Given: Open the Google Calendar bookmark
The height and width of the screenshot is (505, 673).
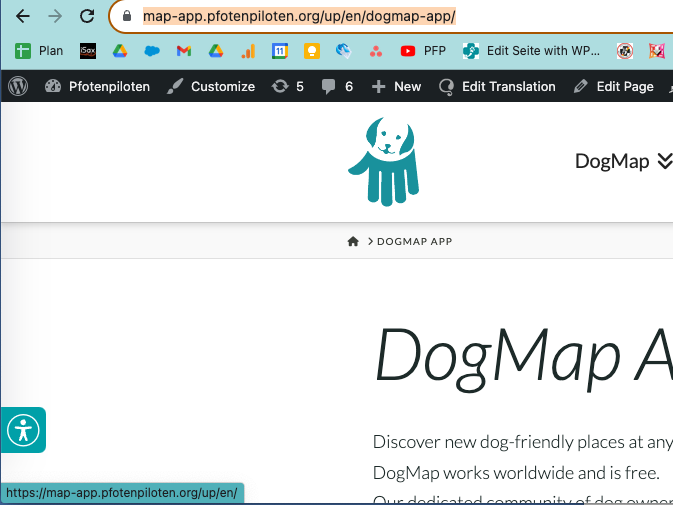Looking at the screenshot, I should 280,51.
